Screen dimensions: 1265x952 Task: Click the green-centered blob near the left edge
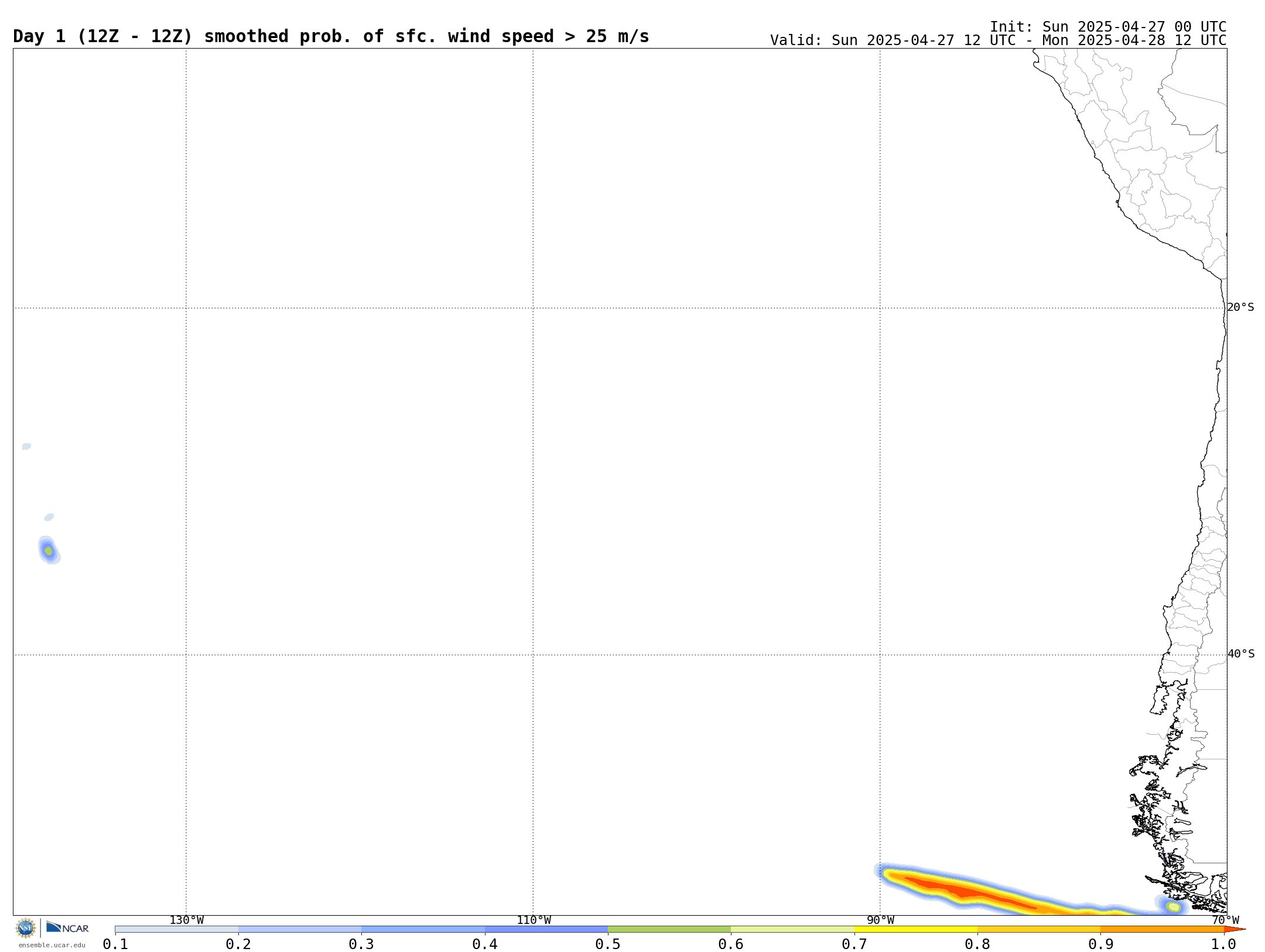(x=49, y=550)
